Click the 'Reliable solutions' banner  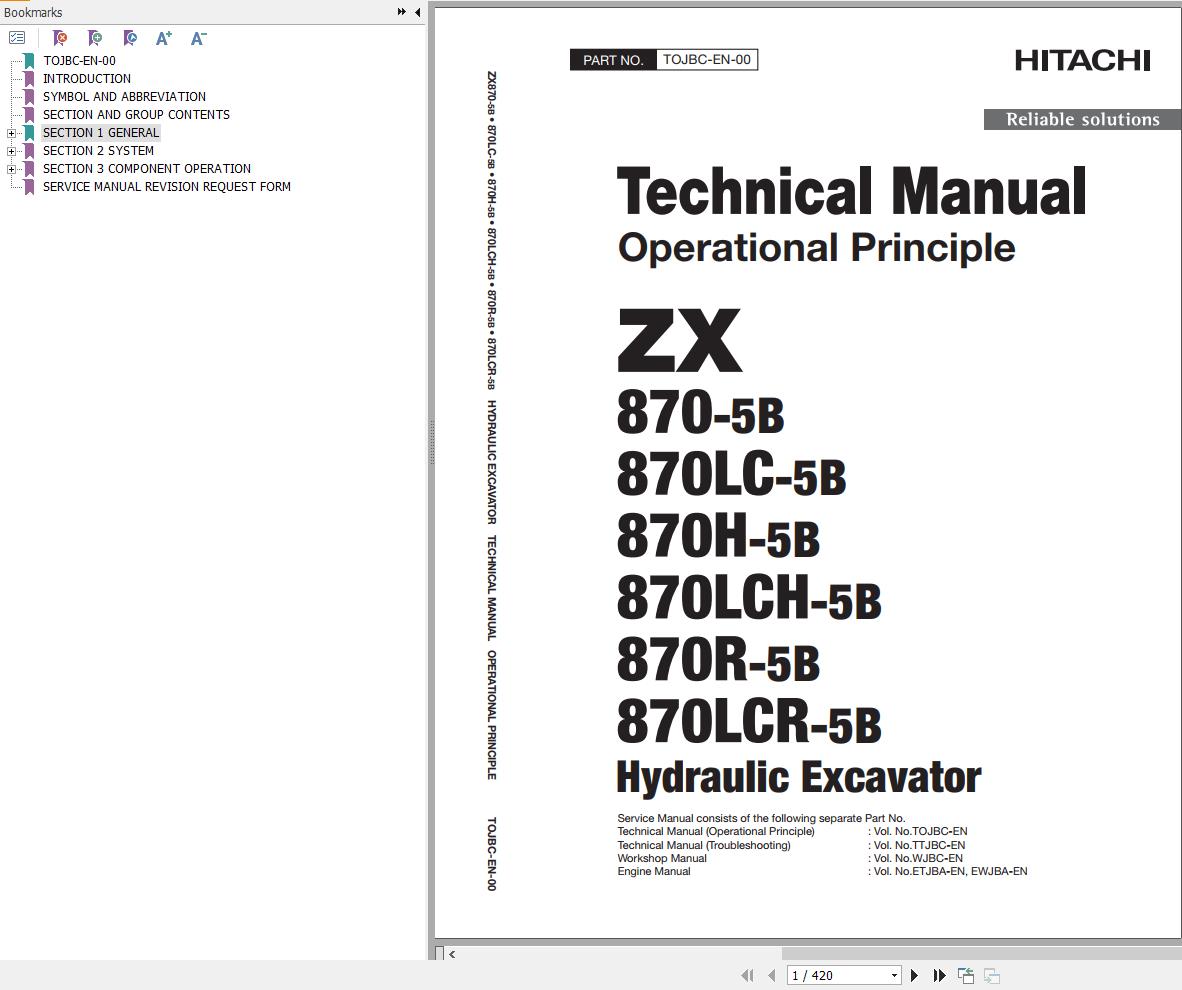1082,119
